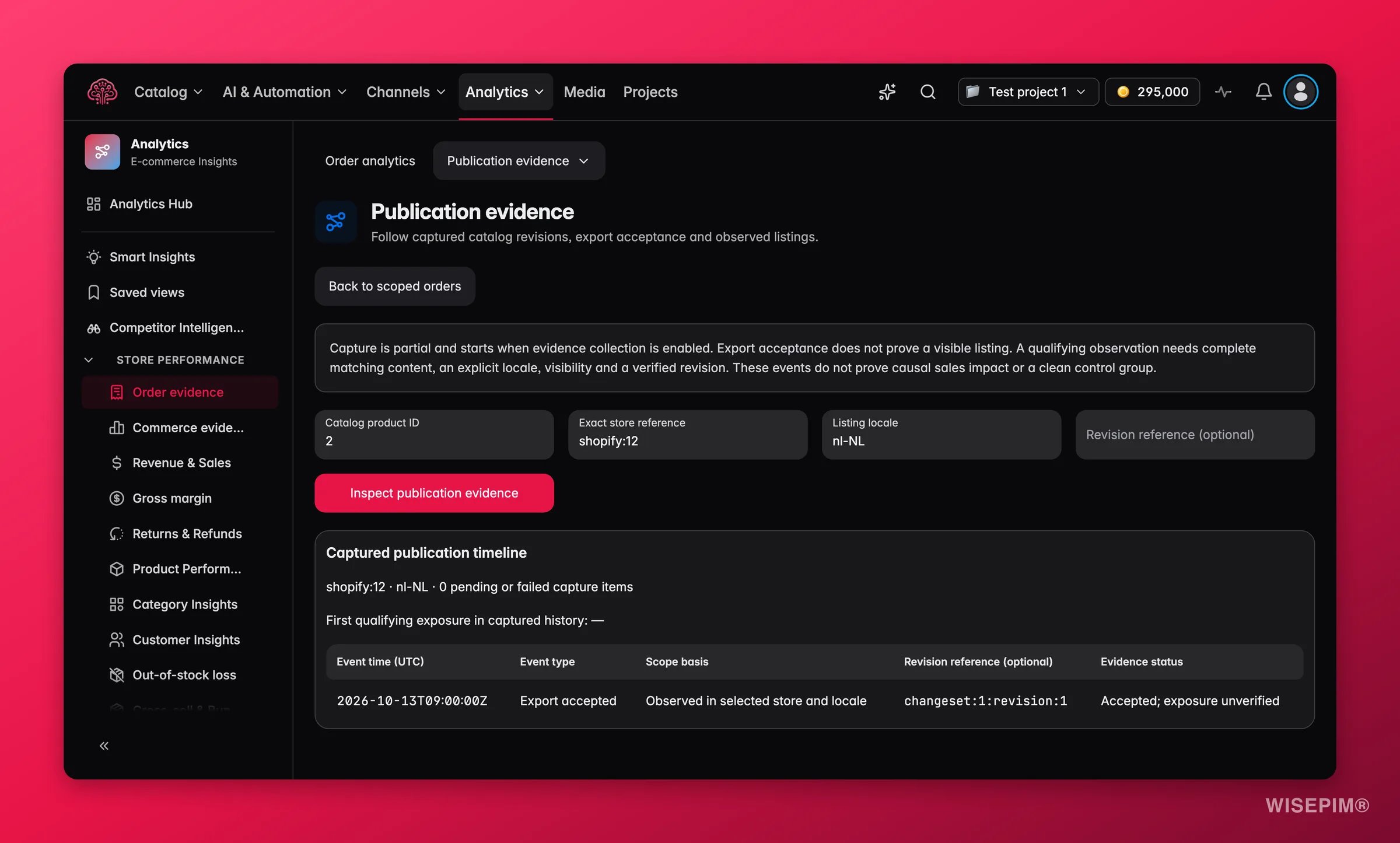Open the user profile avatar
1400x843 pixels.
tap(1300, 92)
